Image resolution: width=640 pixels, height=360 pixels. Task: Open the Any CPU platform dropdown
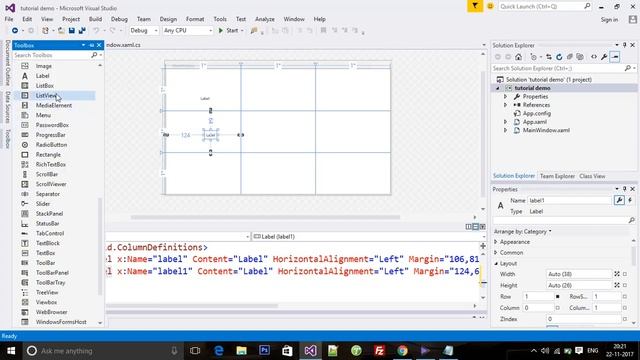click(x=187, y=31)
